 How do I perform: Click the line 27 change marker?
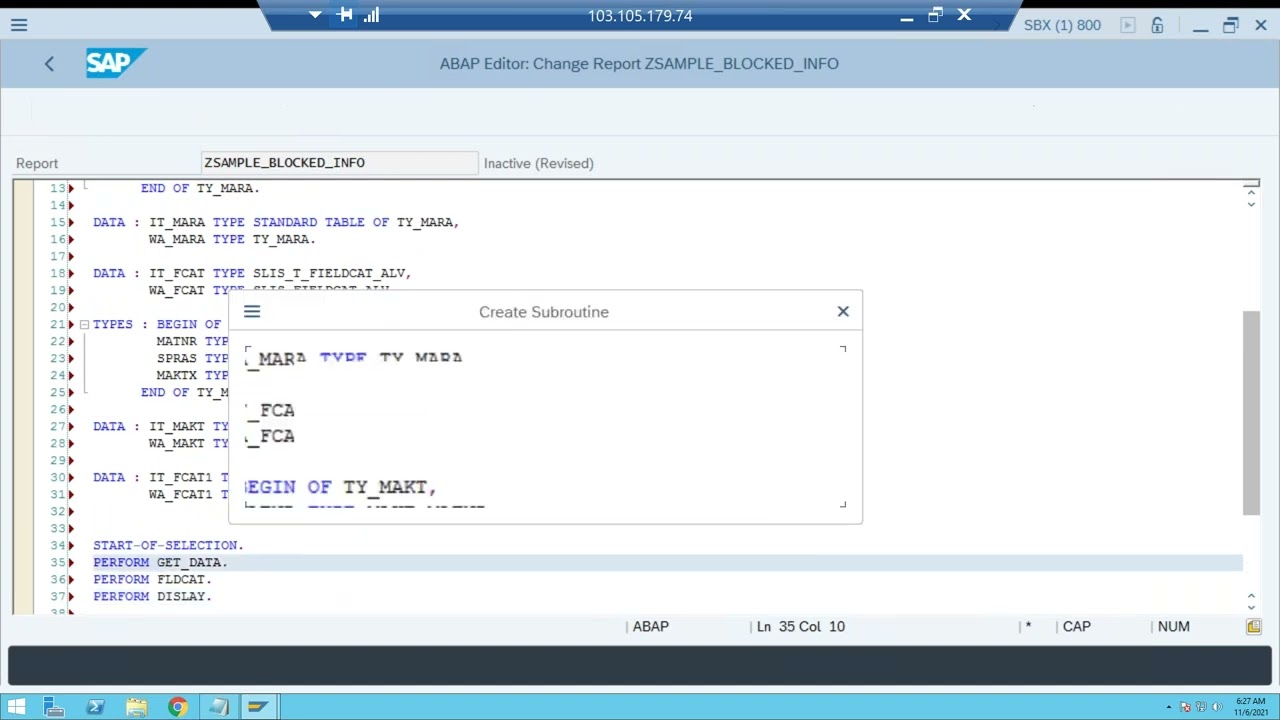[x=71, y=426]
